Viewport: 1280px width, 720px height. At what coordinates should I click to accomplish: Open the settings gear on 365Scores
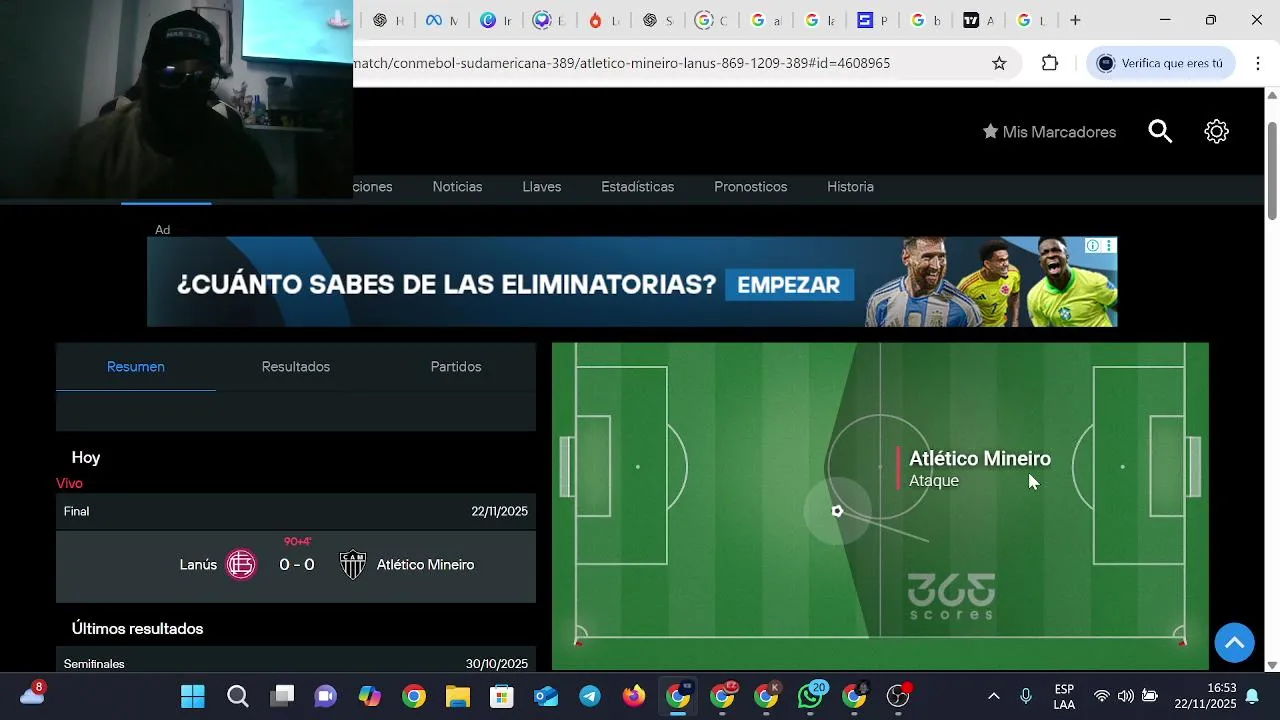click(1216, 132)
